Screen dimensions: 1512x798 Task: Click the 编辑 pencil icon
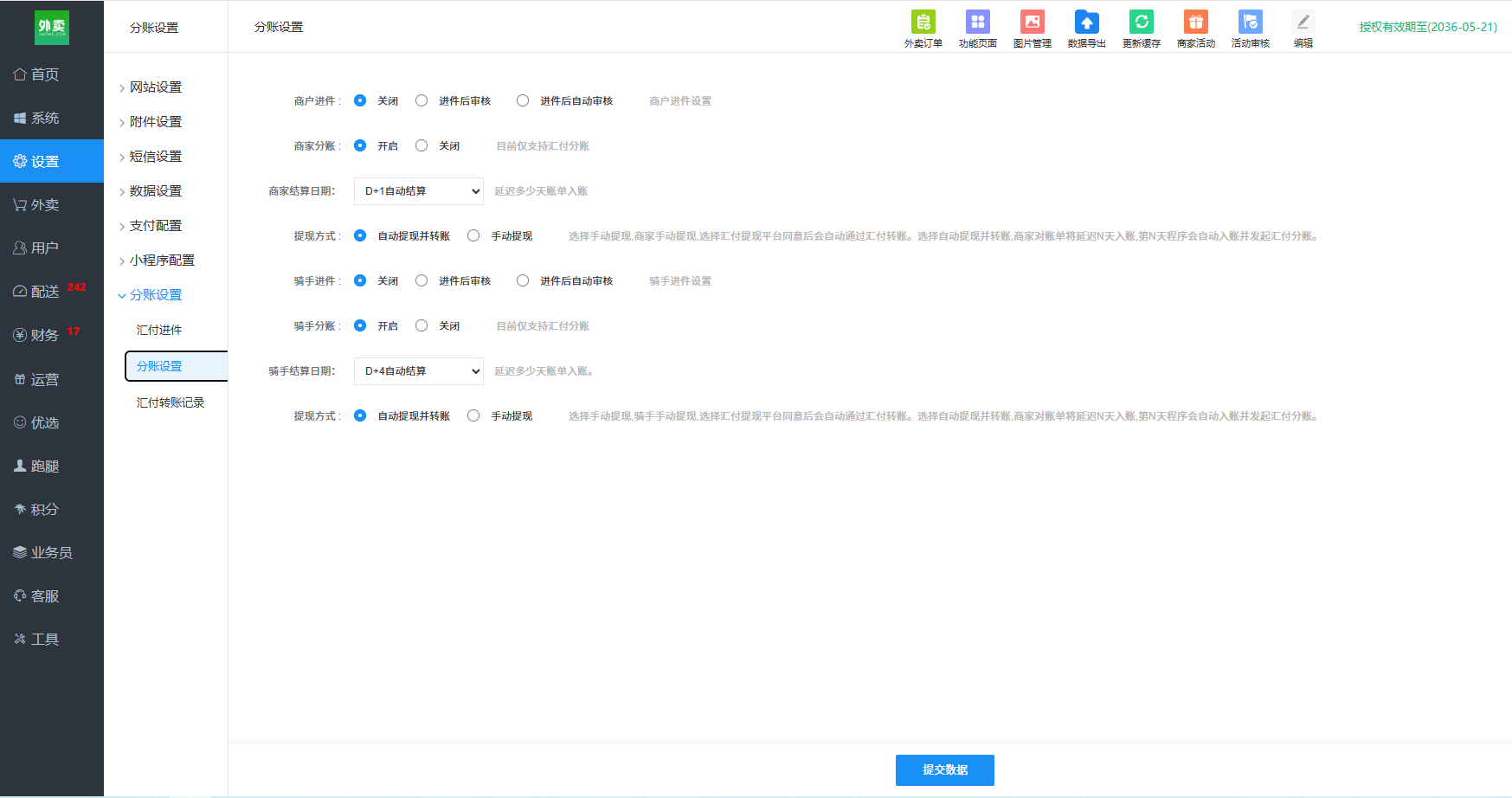click(1303, 29)
